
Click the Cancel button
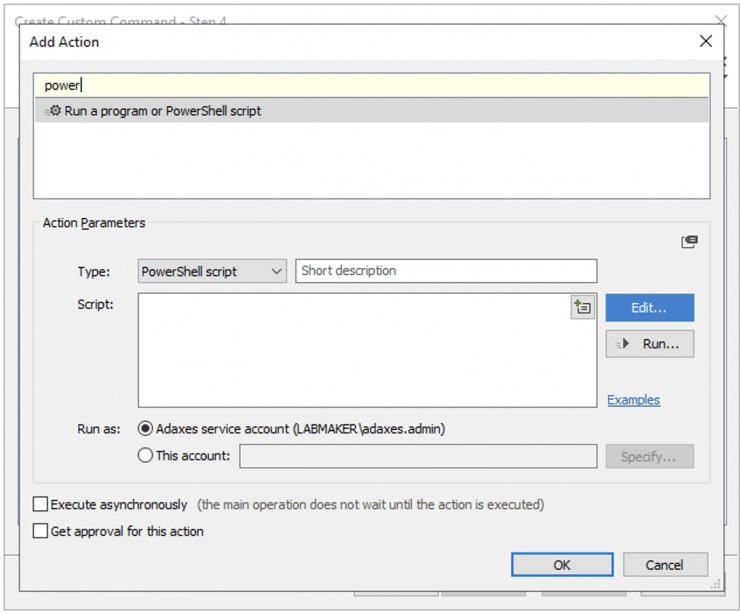click(665, 565)
